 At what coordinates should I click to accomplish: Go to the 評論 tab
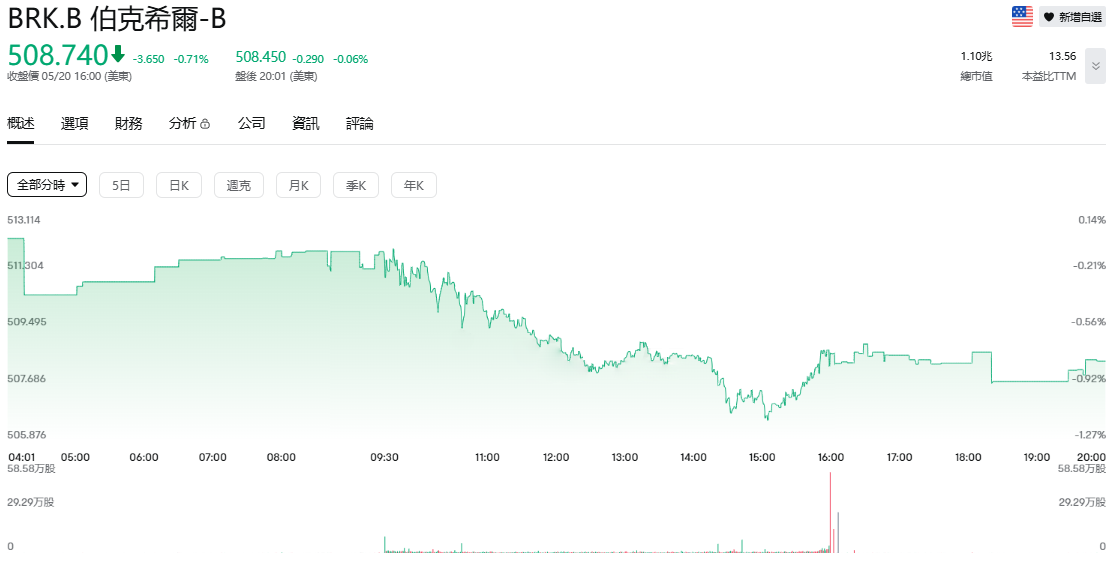pyautogui.click(x=360, y=123)
